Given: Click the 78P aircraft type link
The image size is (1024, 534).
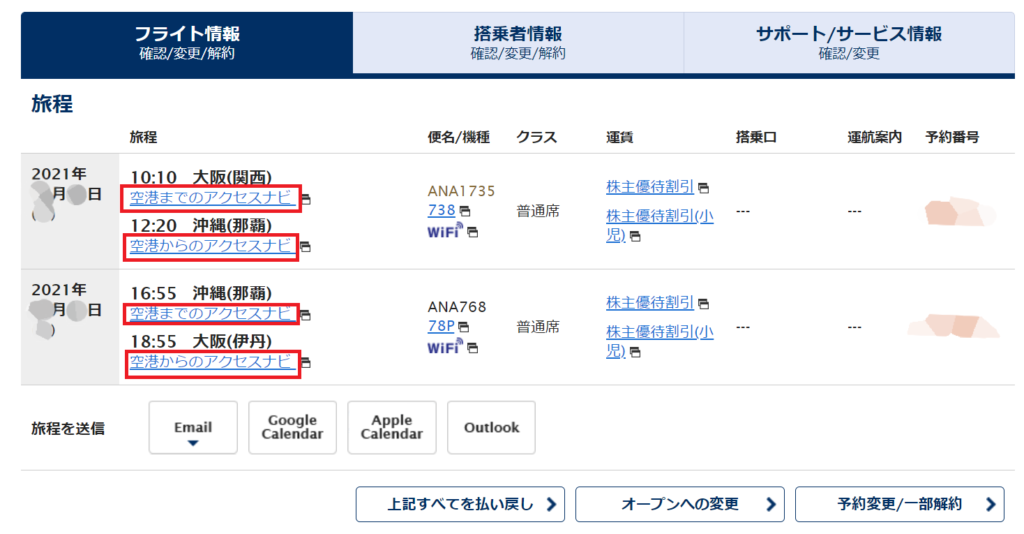Looking at the screenshot, I should (x=441, y=327).
